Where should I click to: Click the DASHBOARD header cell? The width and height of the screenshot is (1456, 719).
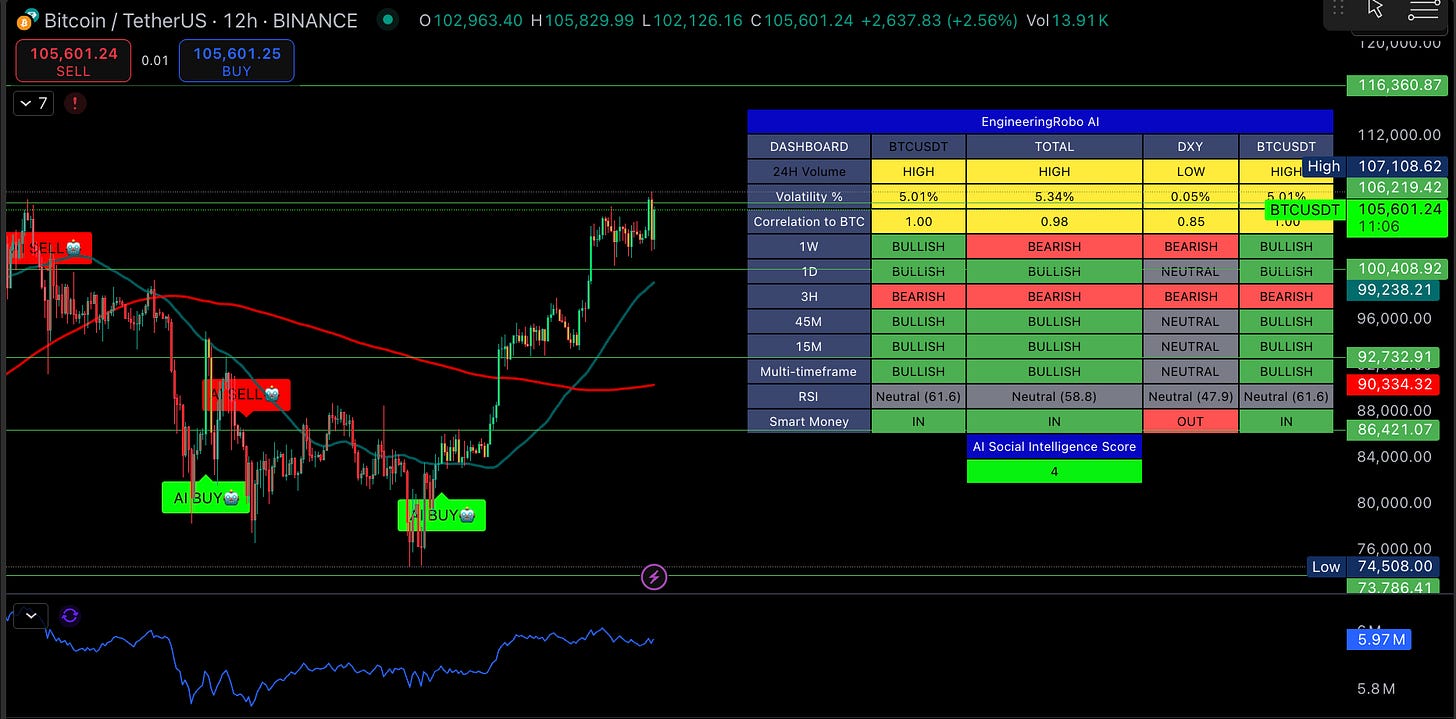809,146
